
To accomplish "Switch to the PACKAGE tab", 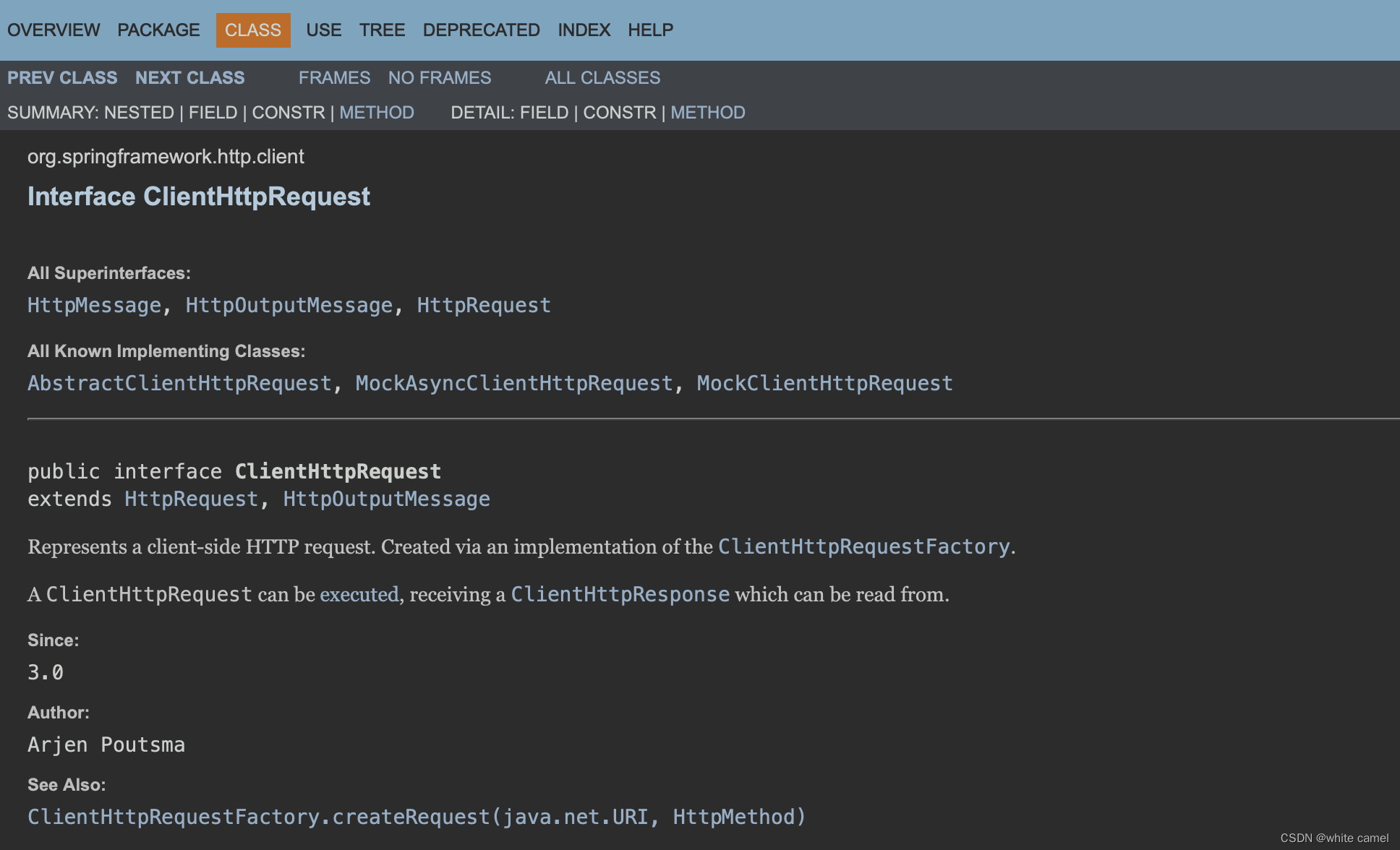I will tap(158, 30).
